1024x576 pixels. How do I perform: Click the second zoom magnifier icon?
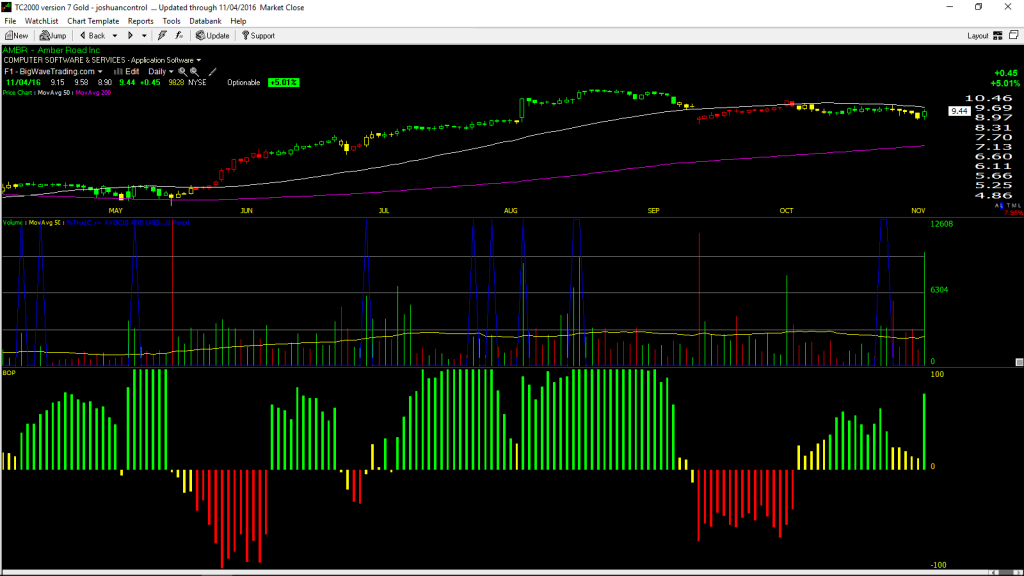click(x=195, y=72)
